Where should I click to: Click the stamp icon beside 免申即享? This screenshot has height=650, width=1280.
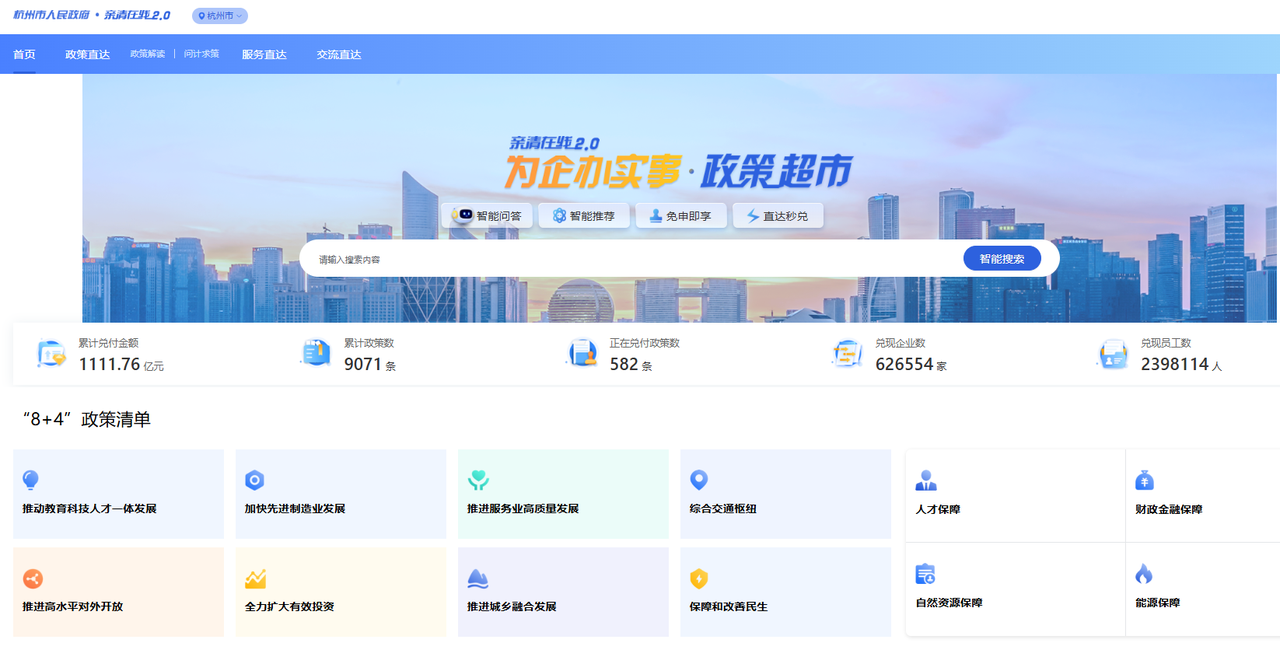click(656, 216)
